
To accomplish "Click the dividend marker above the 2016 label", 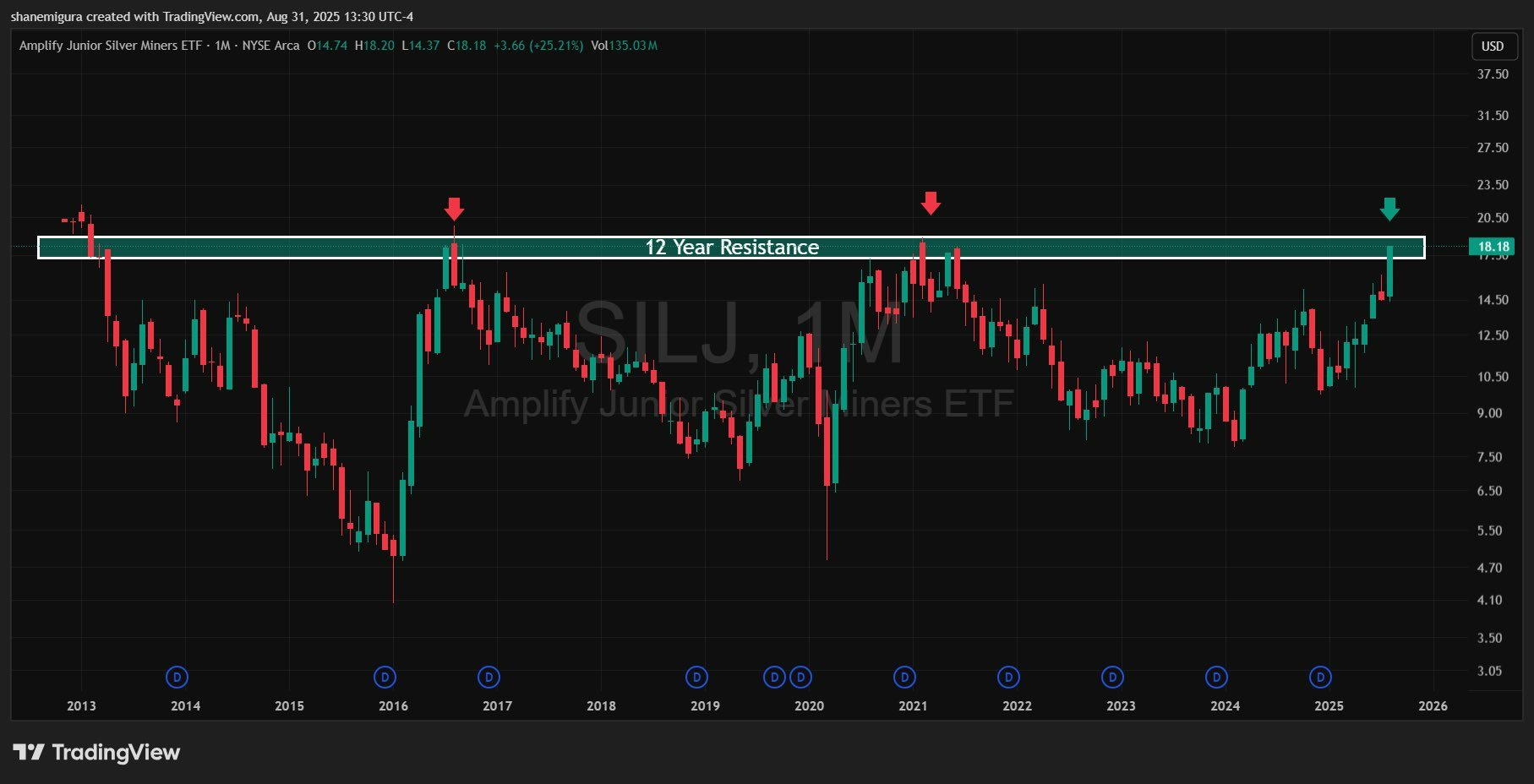I will coord(385,677).
